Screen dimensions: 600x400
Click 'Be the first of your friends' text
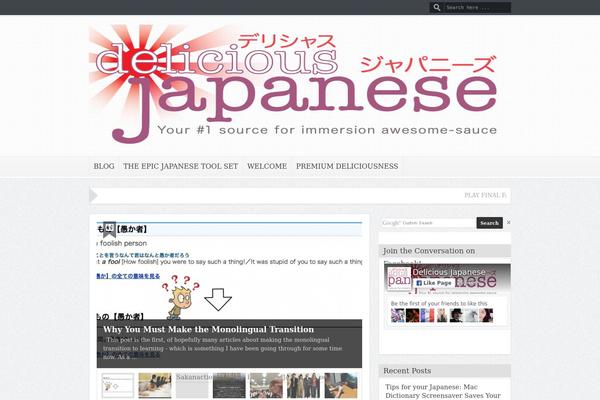[x=439, y=304]
